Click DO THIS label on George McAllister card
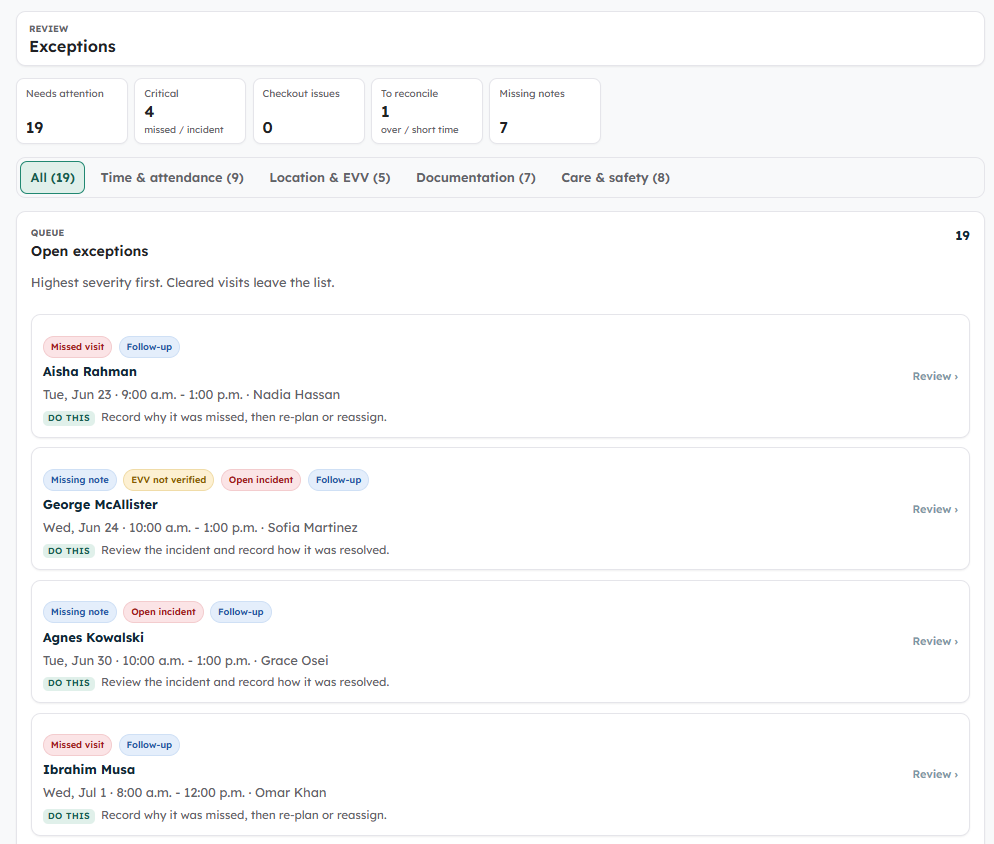994x844 pixels. point(69,551)
